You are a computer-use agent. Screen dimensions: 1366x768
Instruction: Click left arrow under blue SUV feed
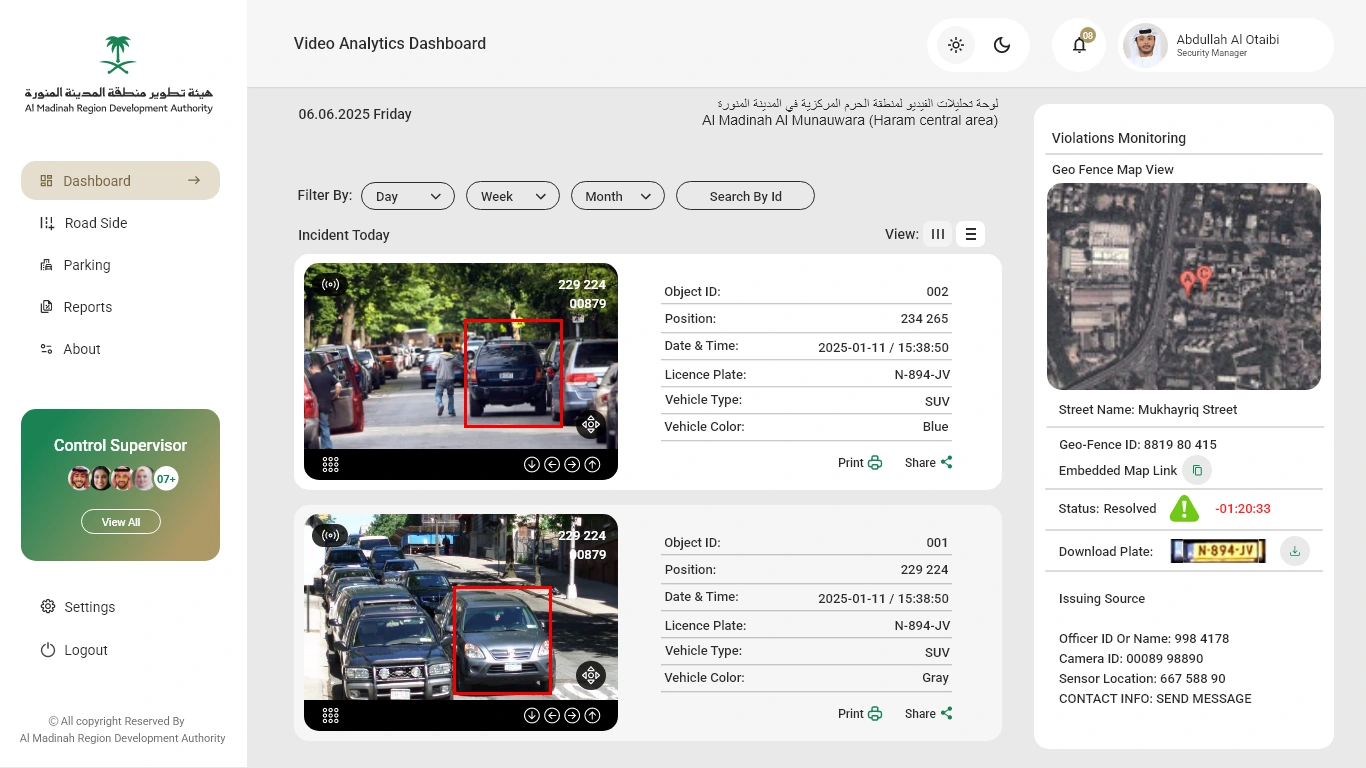click(x=552, y=464)
